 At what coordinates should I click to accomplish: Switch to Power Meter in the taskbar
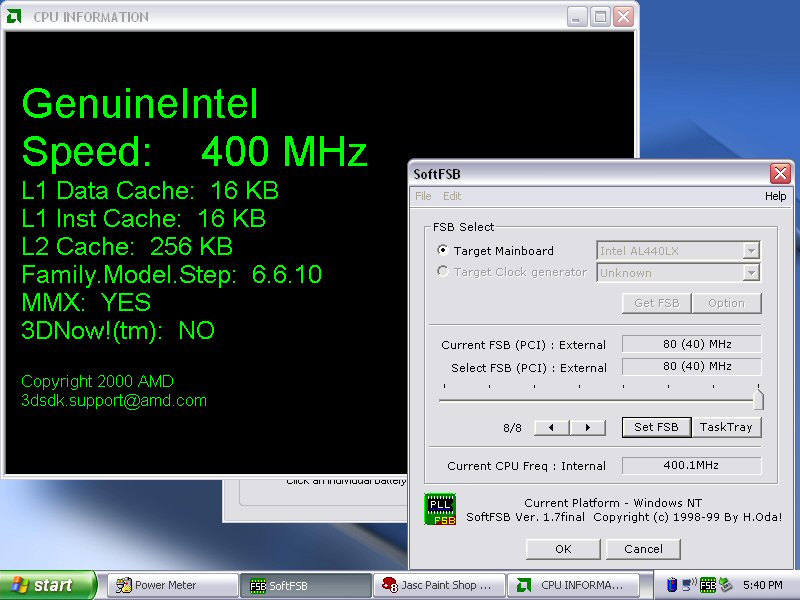click(x=172, y=585)
